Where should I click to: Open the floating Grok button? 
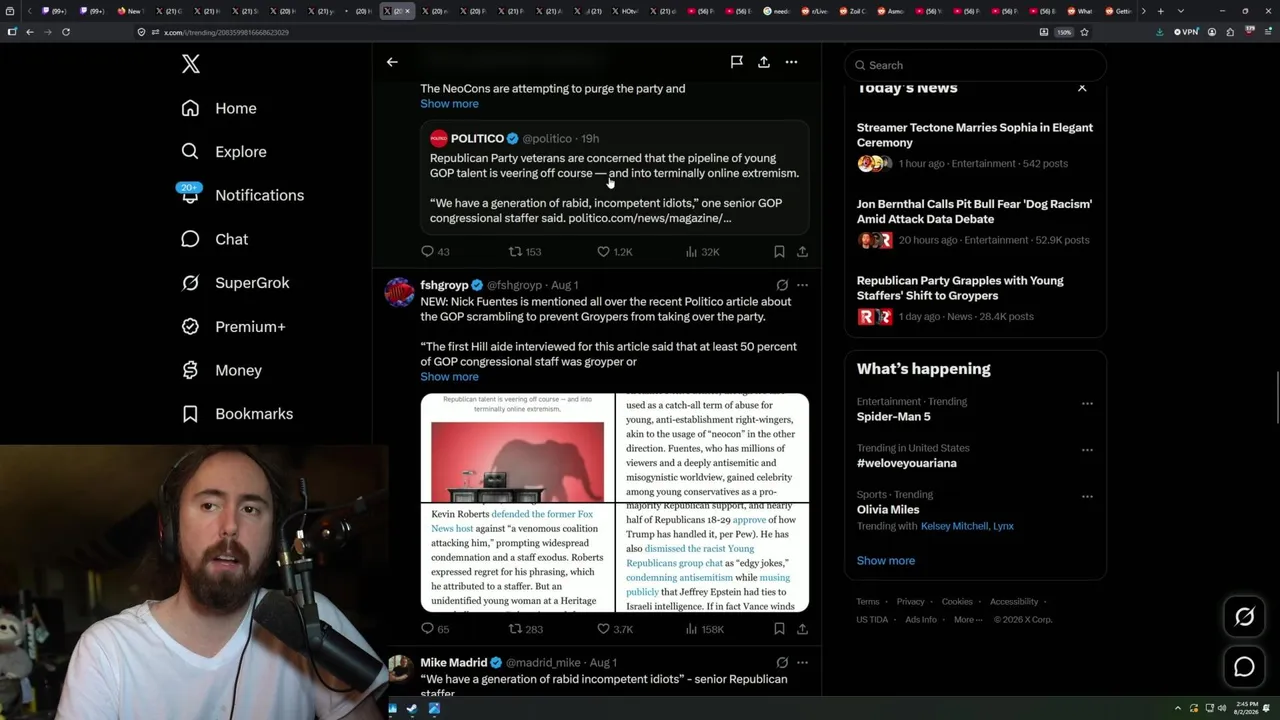[1244, 617]
